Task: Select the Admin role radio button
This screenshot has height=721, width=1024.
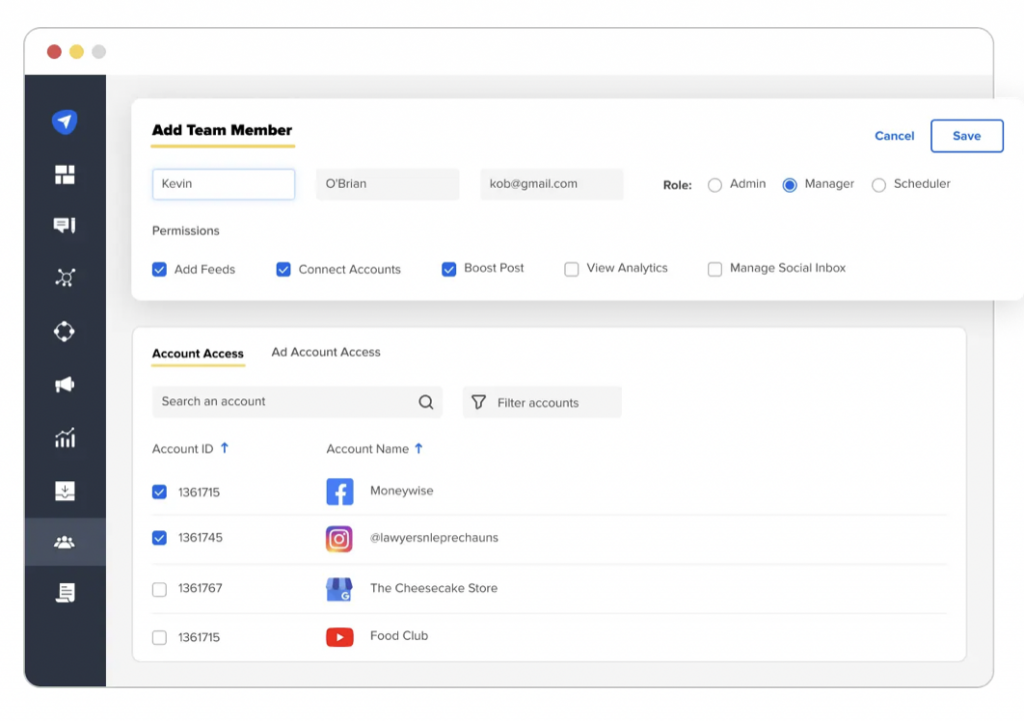Action: pos(715,185)
